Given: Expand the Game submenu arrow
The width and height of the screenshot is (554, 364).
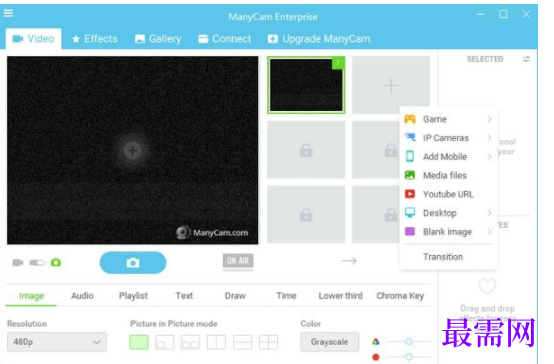Looking at the screenshot, I should tap(489, 119).
